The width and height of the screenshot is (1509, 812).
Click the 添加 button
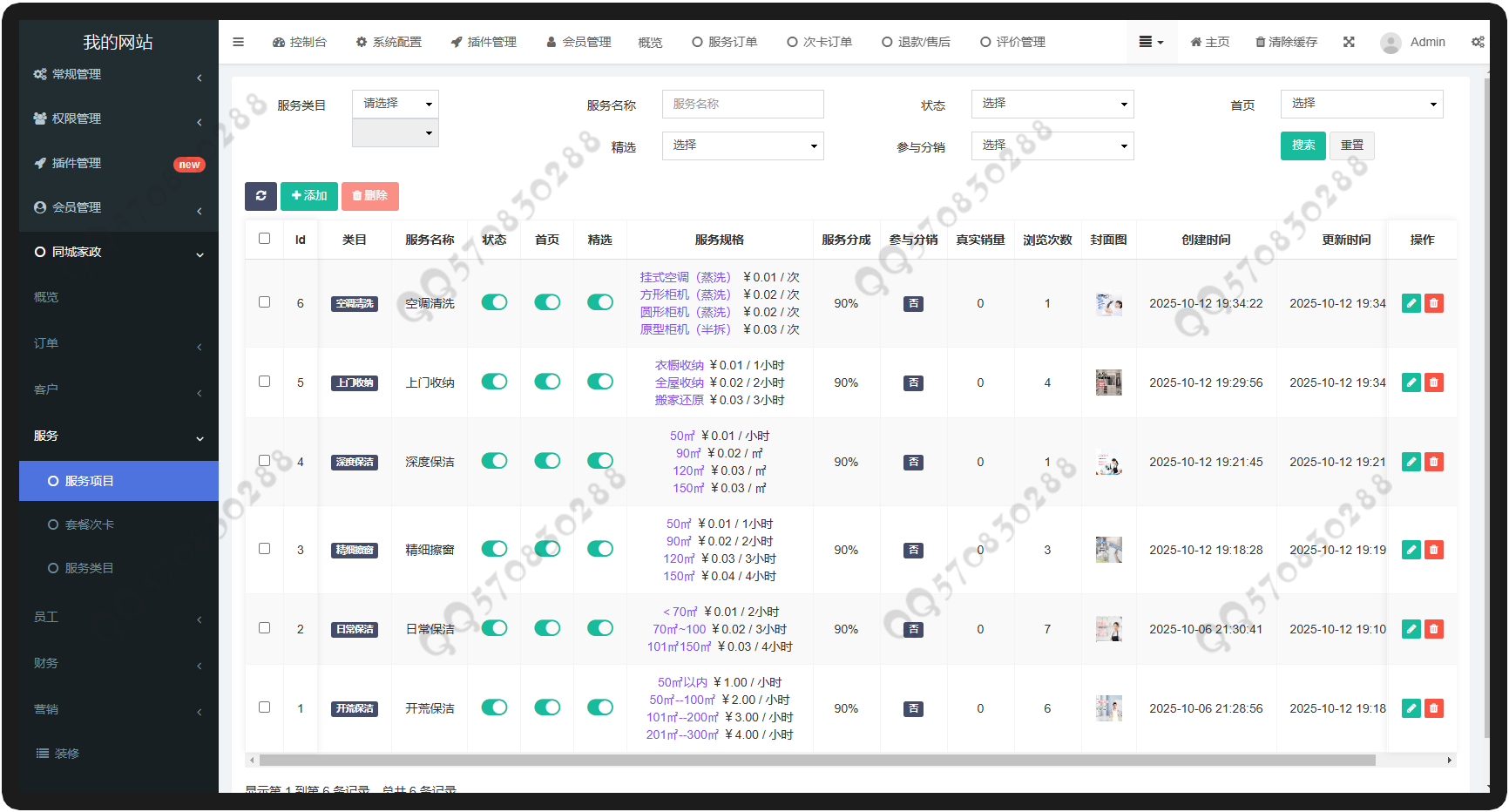coord(308,196)
